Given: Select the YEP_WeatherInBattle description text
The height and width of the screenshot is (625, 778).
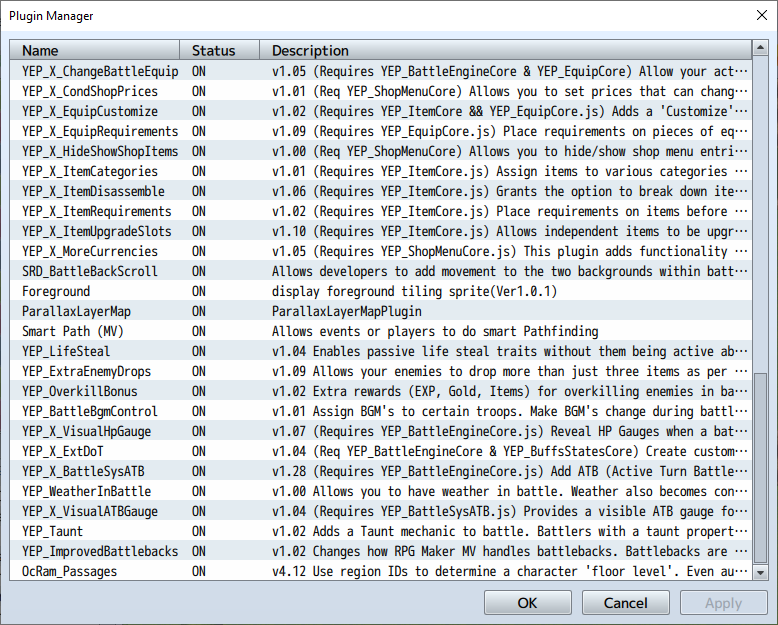Looking at the screenshot, I should tap(509, 491).
